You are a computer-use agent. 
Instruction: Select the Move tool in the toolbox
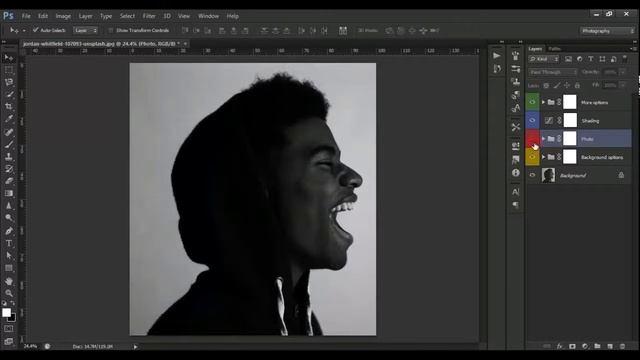coord(9,58)
